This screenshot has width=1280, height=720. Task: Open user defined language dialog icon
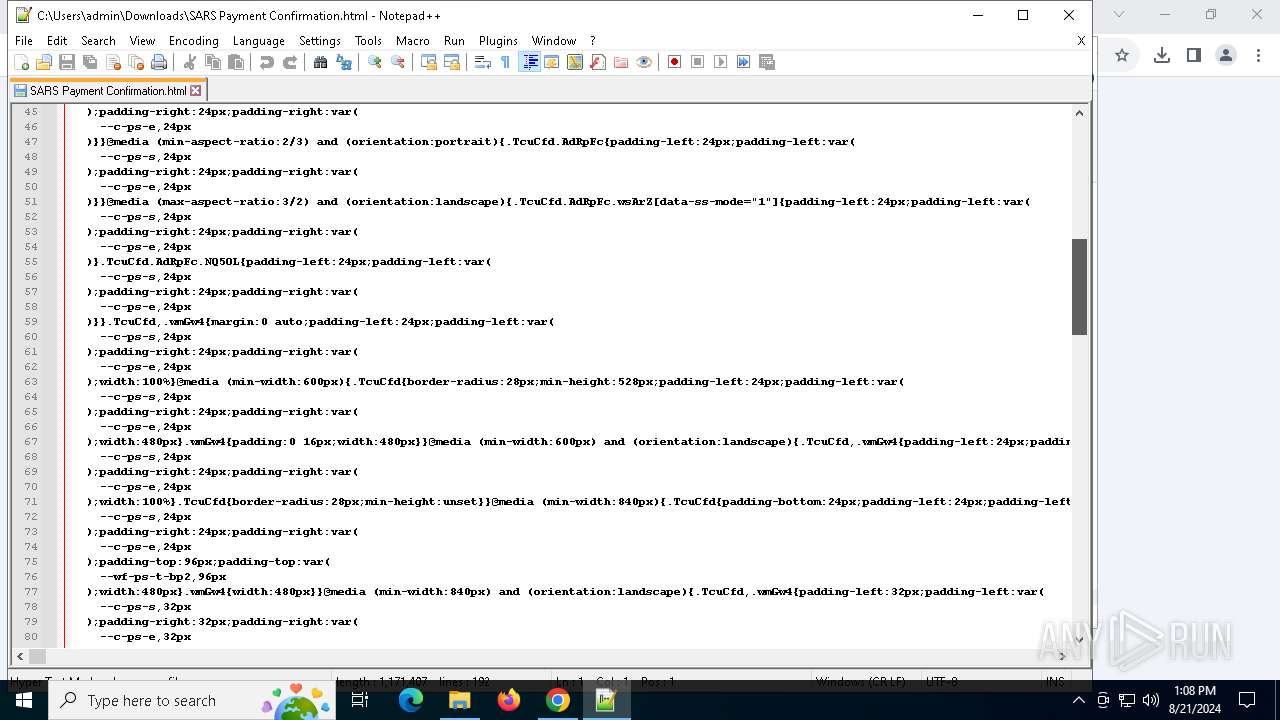click(x=552, y=62)
